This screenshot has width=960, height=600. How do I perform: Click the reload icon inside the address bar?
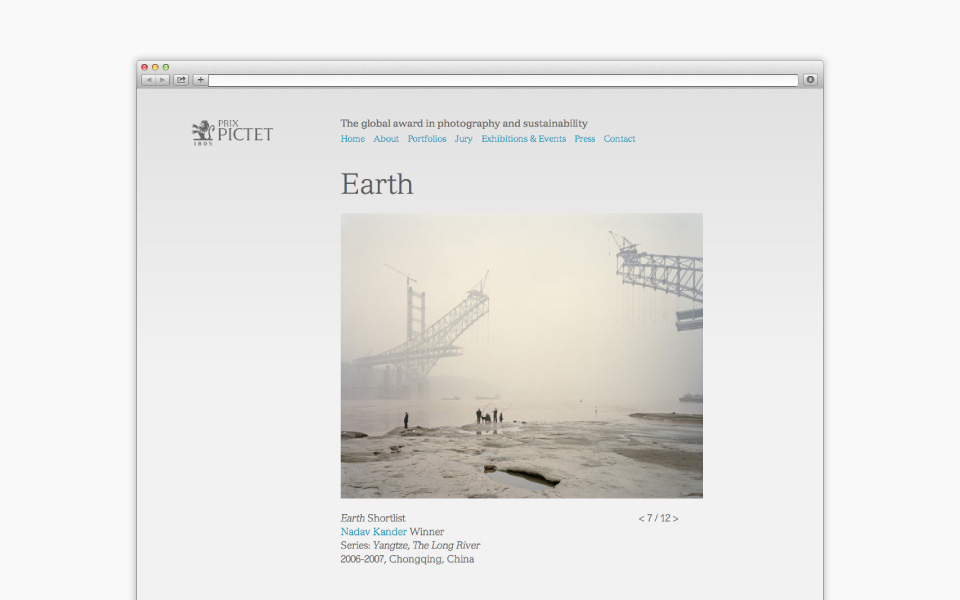click(810, 78)
